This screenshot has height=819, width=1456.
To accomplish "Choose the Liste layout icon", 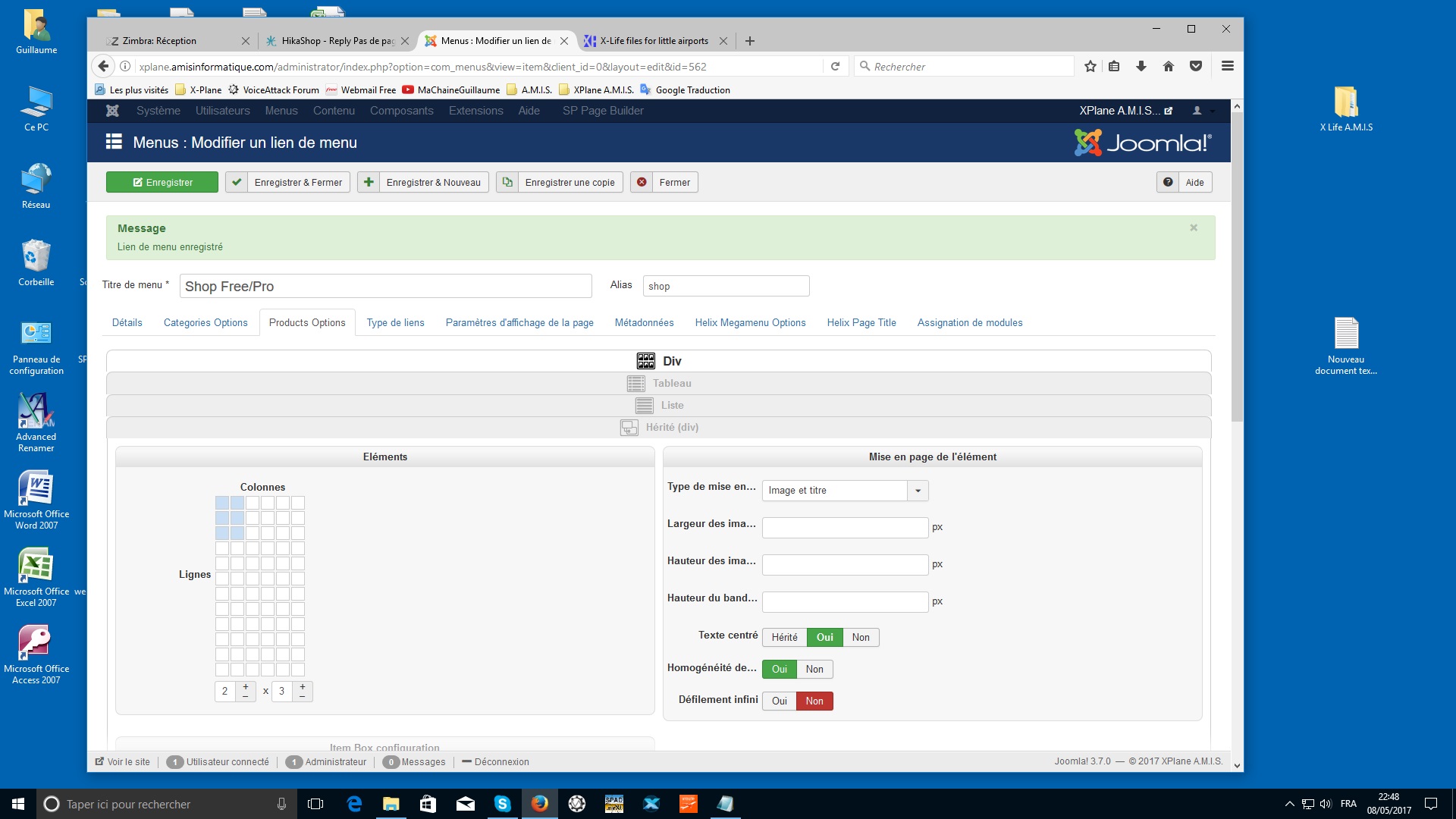I will click(644, 406).
